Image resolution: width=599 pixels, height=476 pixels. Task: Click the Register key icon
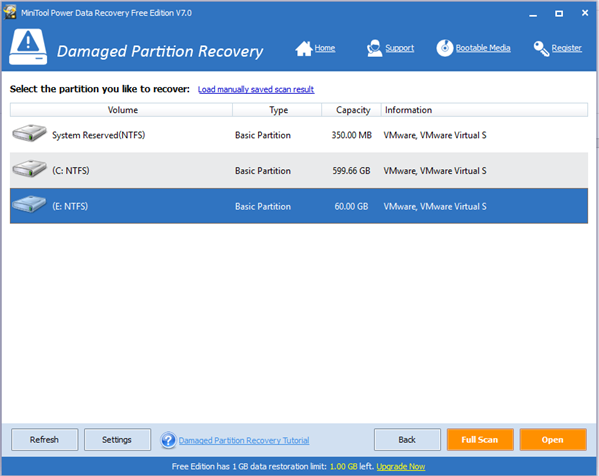click(x=541, y=49)
